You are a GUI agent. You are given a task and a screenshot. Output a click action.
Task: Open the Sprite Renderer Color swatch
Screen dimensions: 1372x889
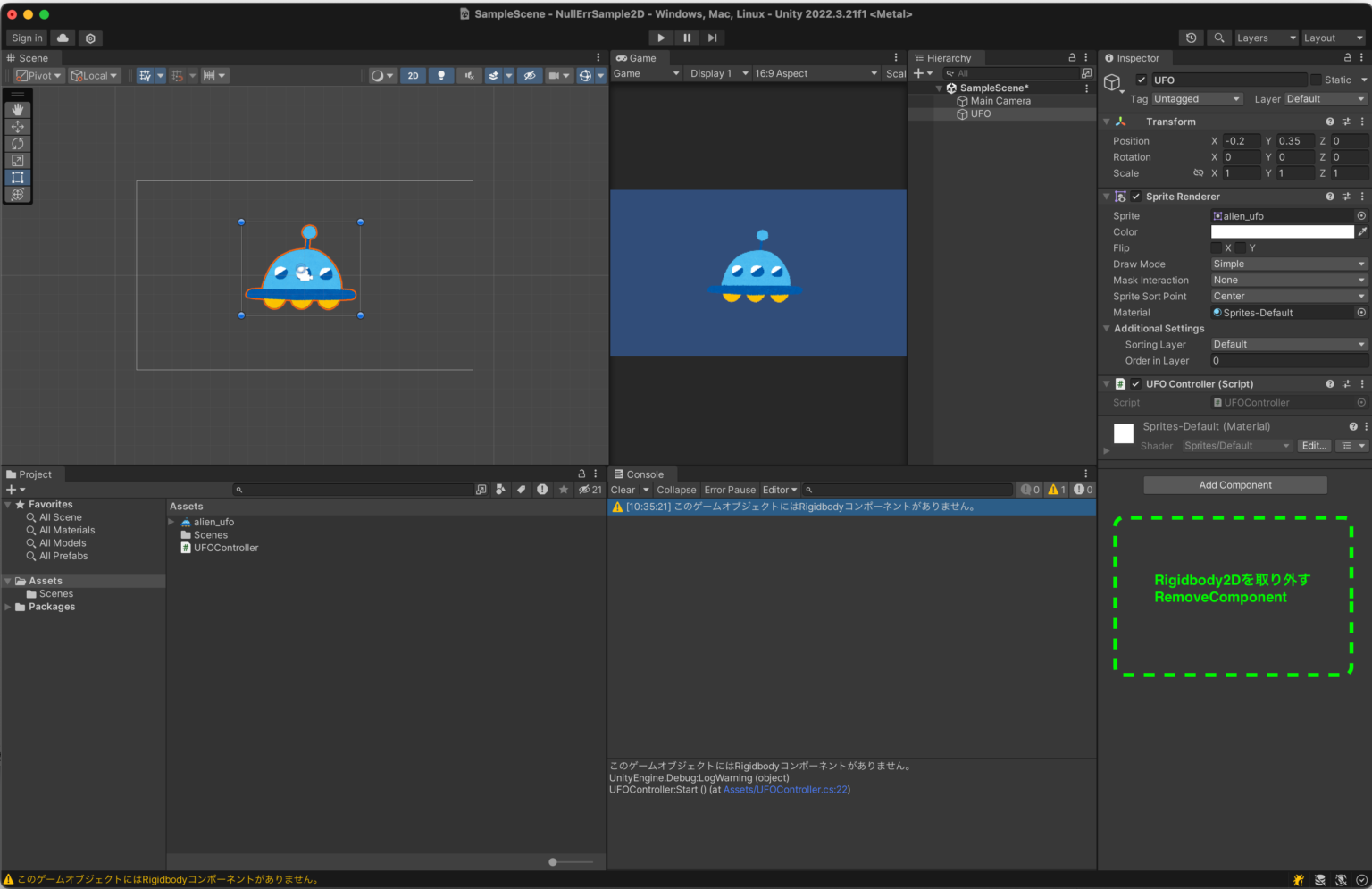pyautogui.click(x=1282, y=231)
